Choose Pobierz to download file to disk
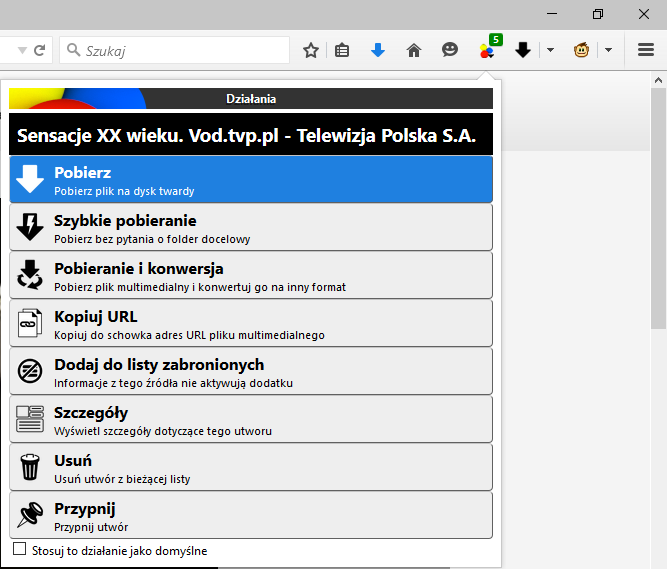Viewport: 667px width, 569px height. pyautogui.click(x=251, y=179)
